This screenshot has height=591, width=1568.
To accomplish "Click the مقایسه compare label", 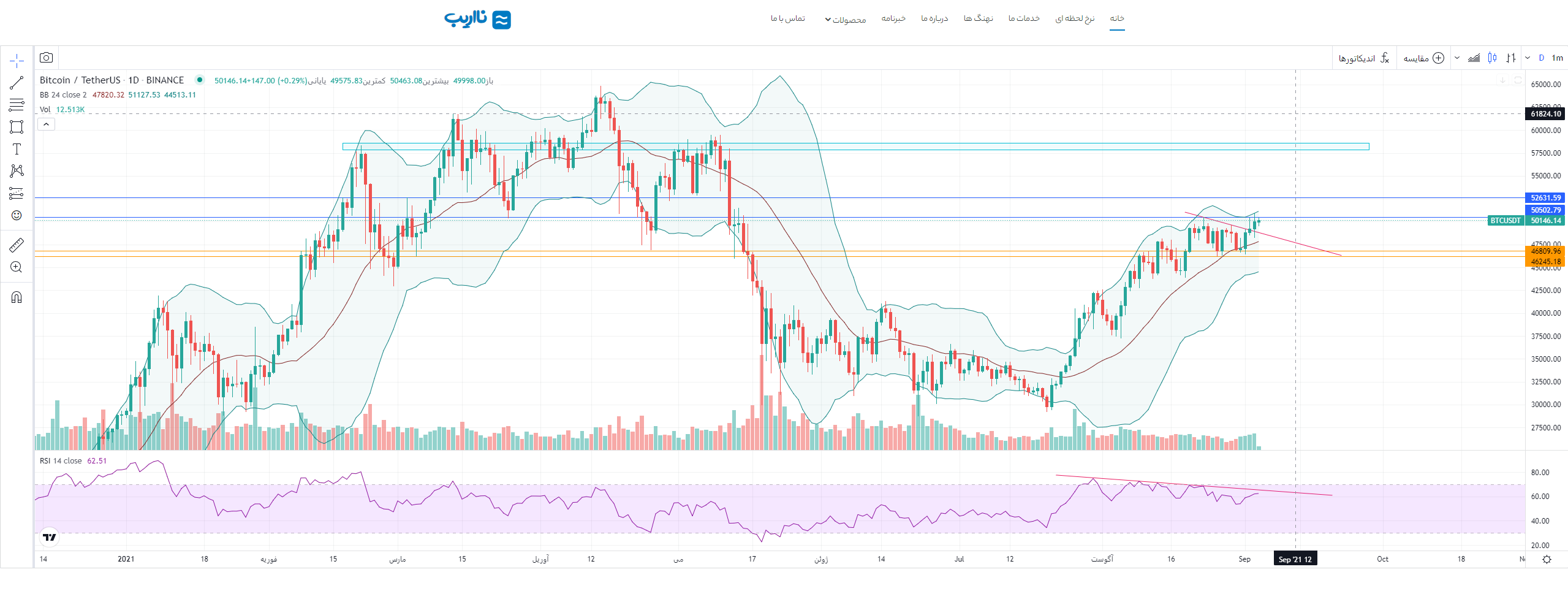I will 1416,58.
